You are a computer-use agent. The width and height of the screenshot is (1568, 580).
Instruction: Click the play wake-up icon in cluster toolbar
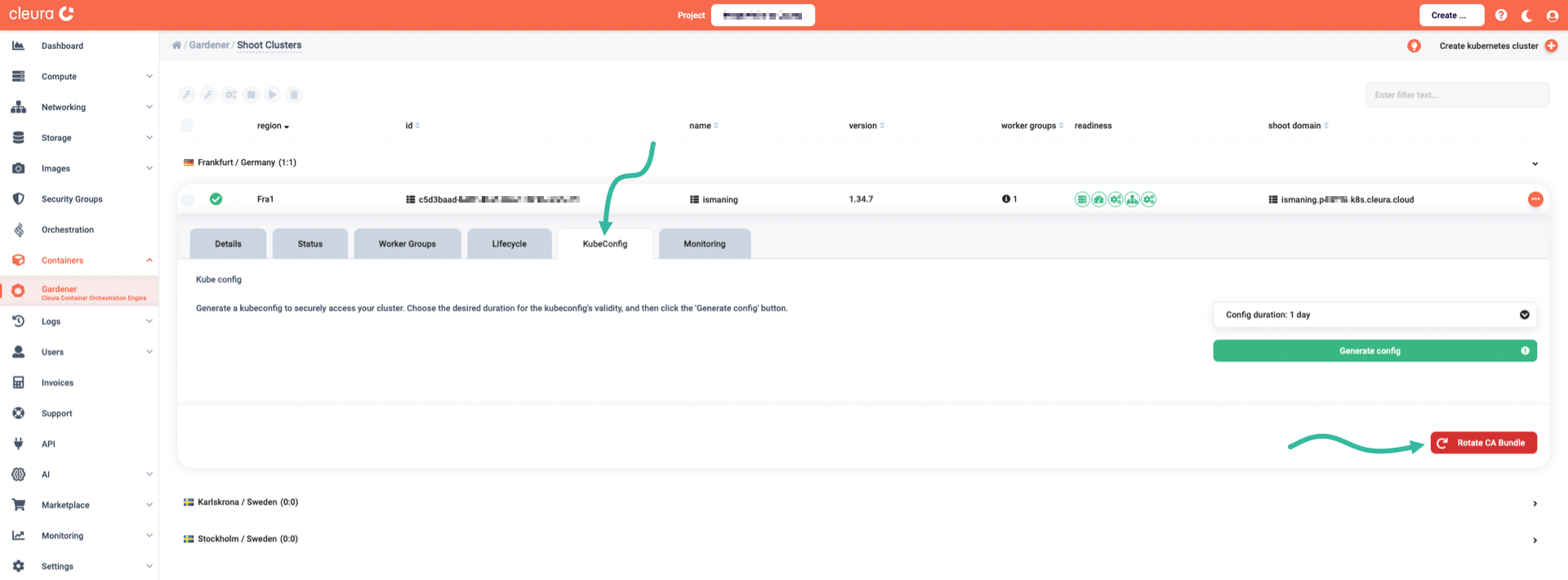tap(273, 95)
